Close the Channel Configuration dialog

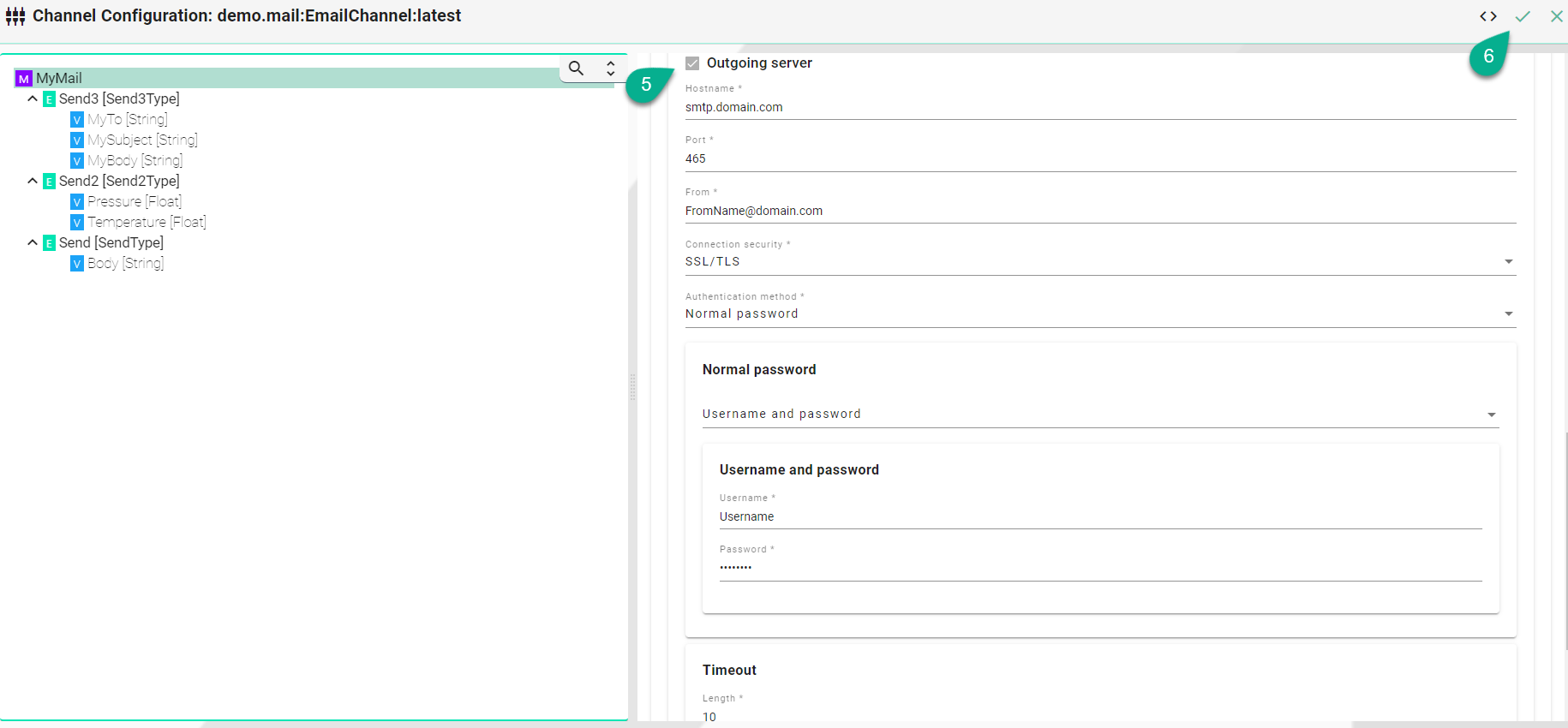(x=1556, y=16)
